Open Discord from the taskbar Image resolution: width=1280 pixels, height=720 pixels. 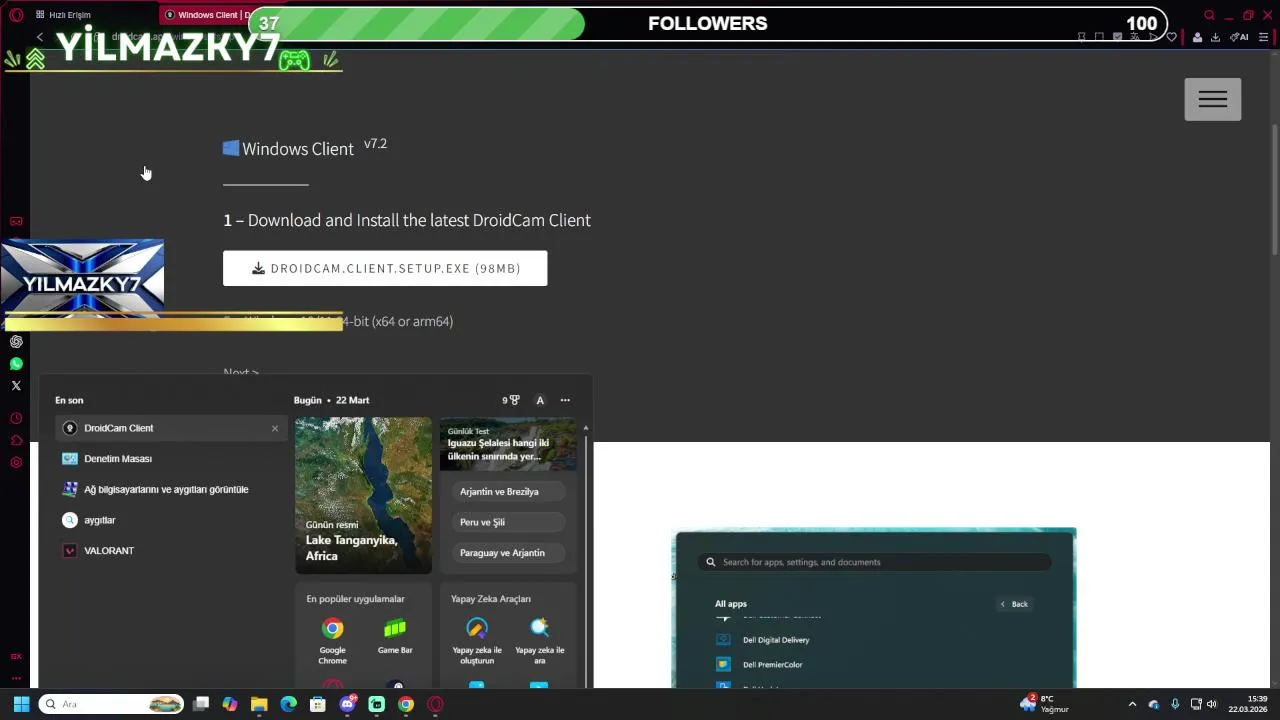point(347,704)
